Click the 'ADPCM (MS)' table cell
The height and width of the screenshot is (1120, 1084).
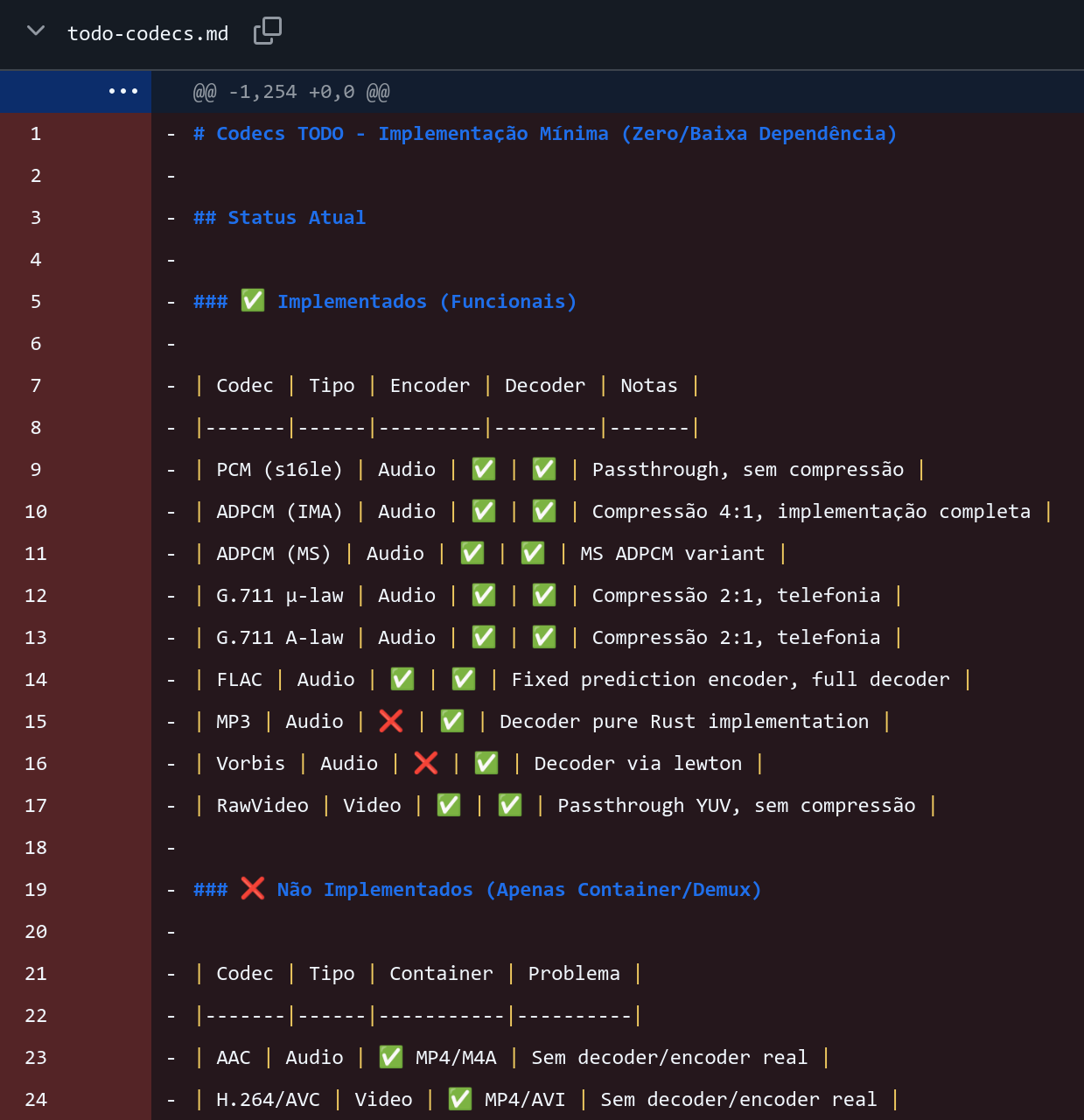[x=274, y=554]
